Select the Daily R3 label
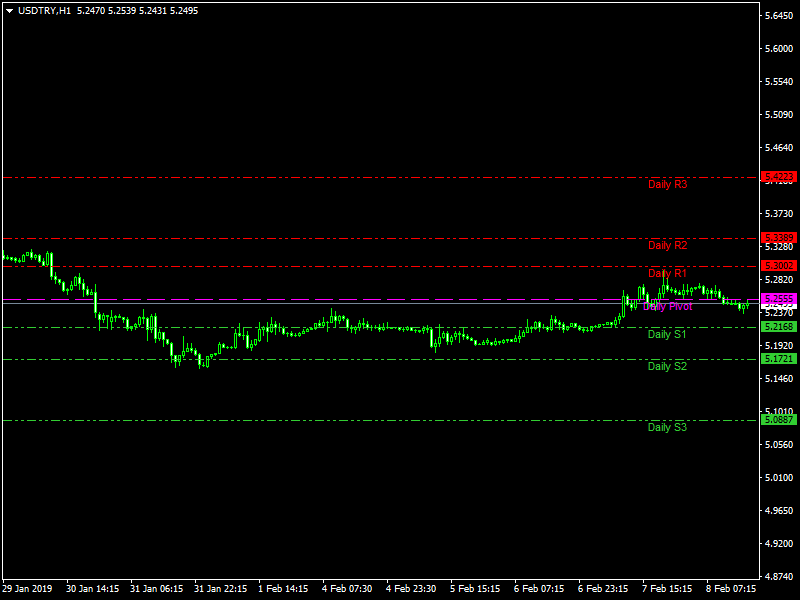This screenshot has width=800, height=600. pos(667,184)
